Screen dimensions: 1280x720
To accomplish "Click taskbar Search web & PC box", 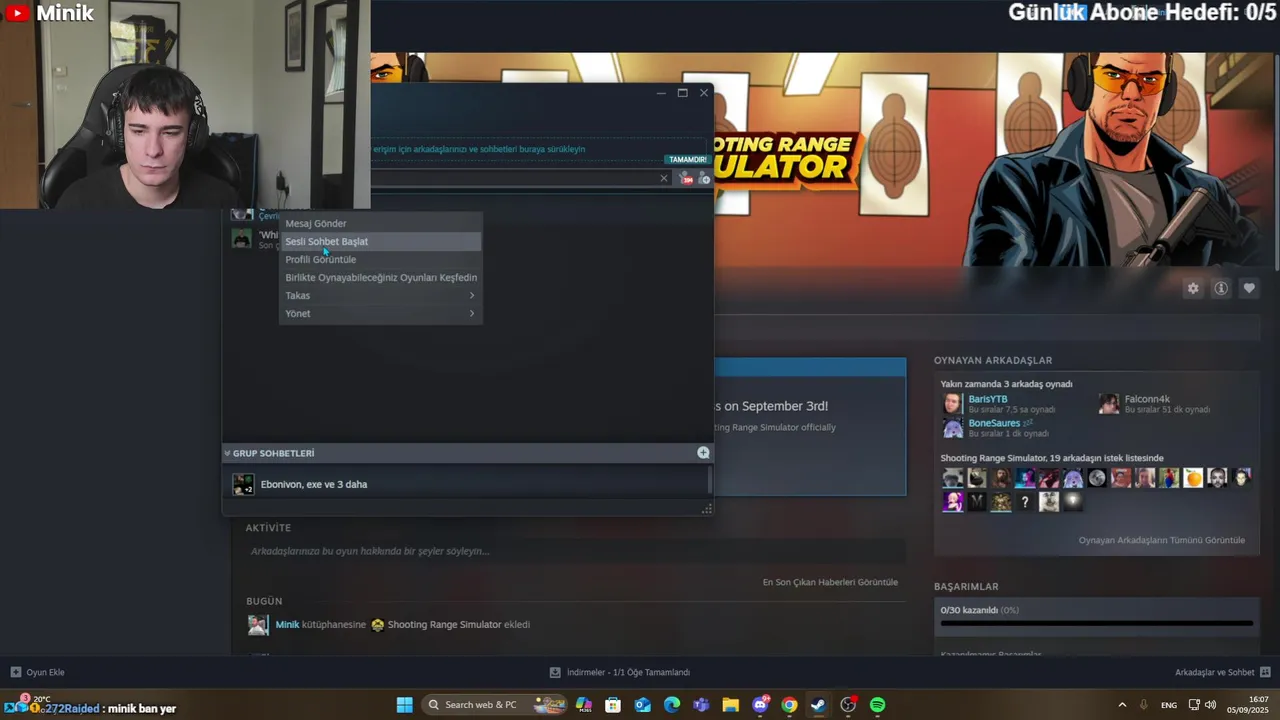I will pyautogui.click(x=496, y=705).
